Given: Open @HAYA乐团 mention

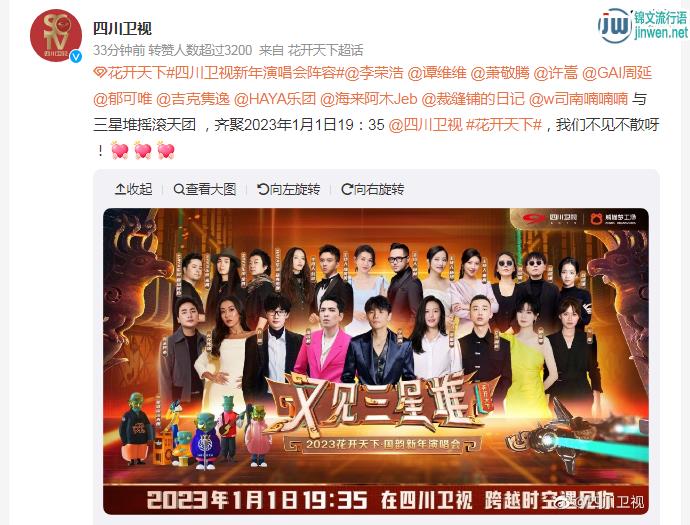Looking at the screenshot, I should pyautogui.click(x=275, y=99).
